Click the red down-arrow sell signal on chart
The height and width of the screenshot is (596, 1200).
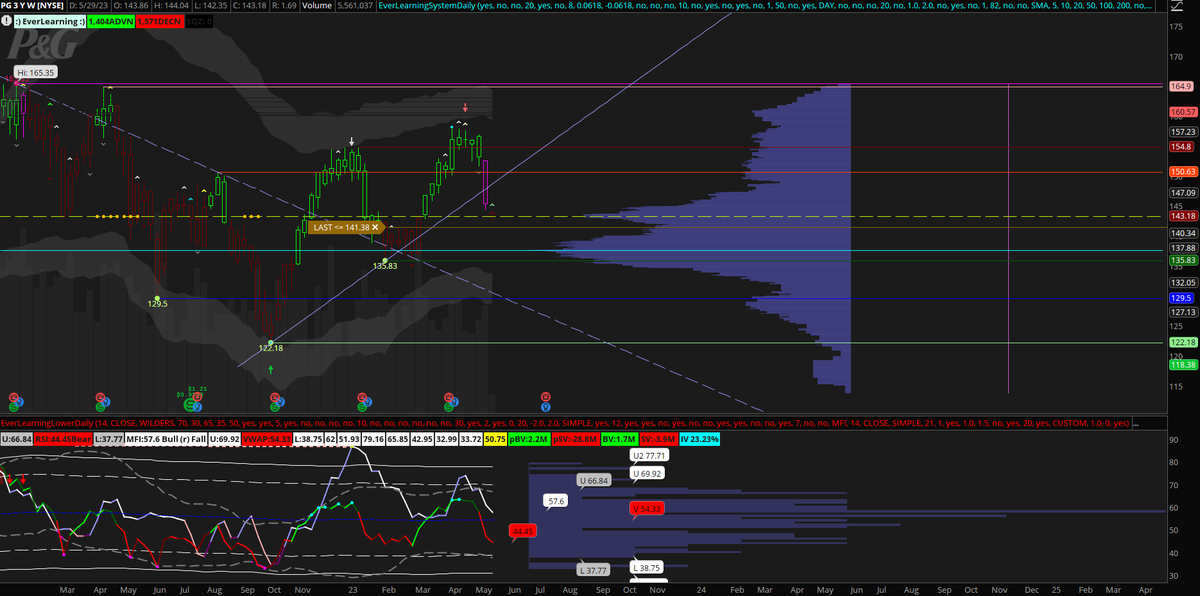(465, 107)
